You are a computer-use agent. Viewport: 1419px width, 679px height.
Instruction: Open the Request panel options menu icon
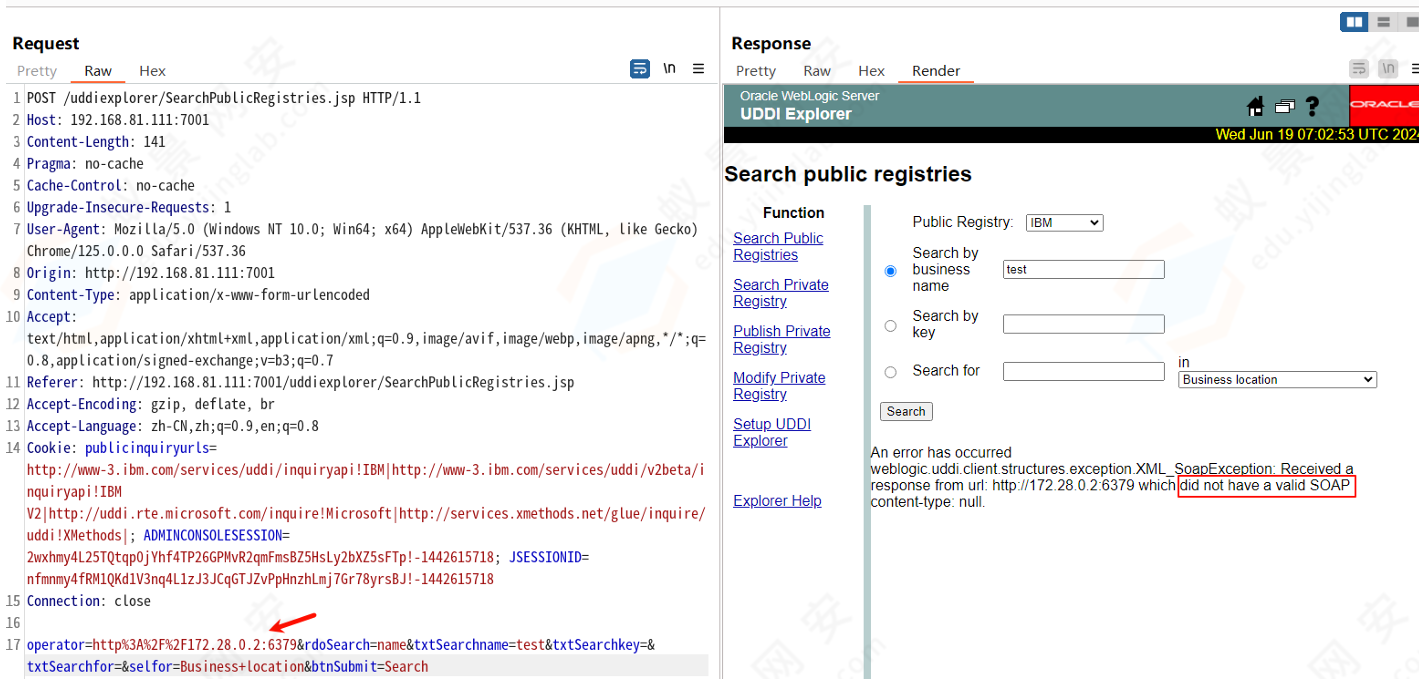point(699,69)
